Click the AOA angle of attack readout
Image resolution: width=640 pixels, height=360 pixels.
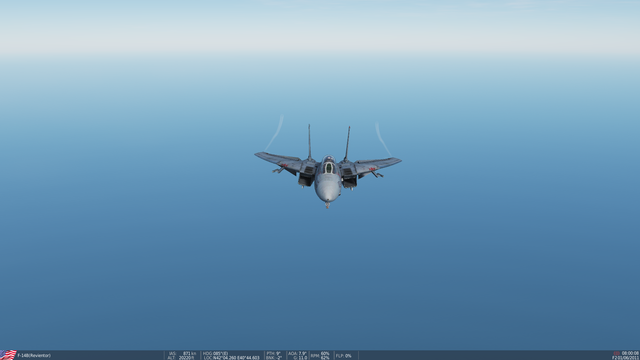[297, 353]
